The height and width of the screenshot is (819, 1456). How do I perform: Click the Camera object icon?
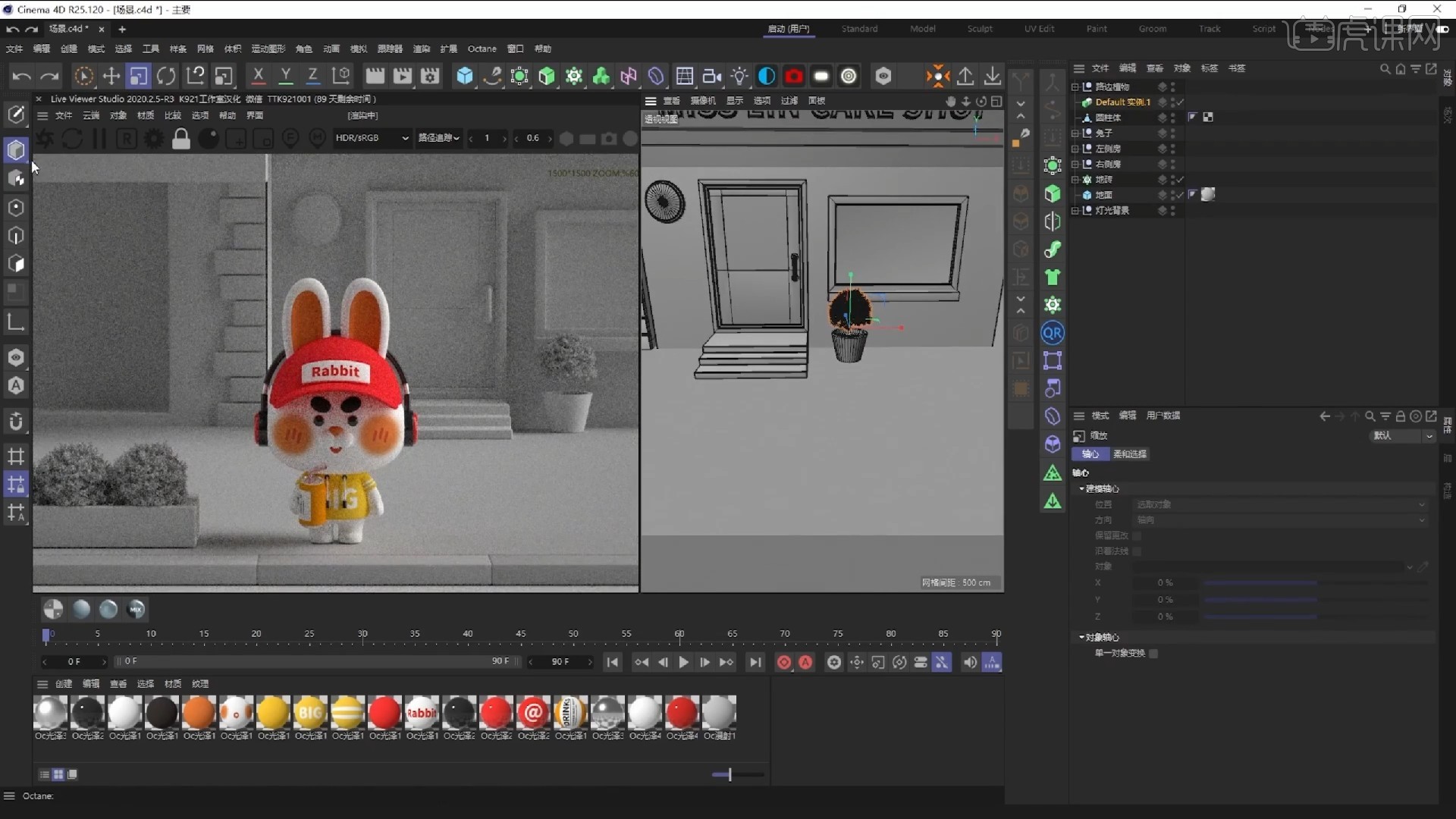tap(711, 76)
